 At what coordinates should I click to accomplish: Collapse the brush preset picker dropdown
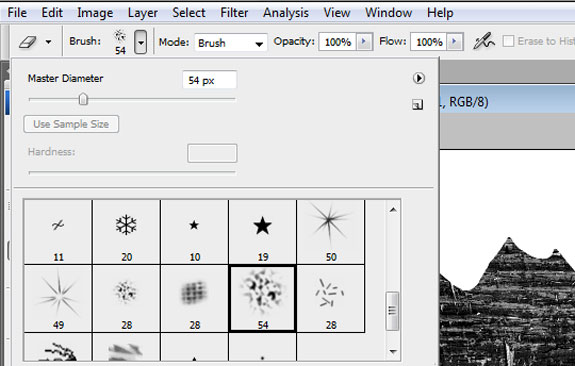pyautogui.click(x=140, y=42)
